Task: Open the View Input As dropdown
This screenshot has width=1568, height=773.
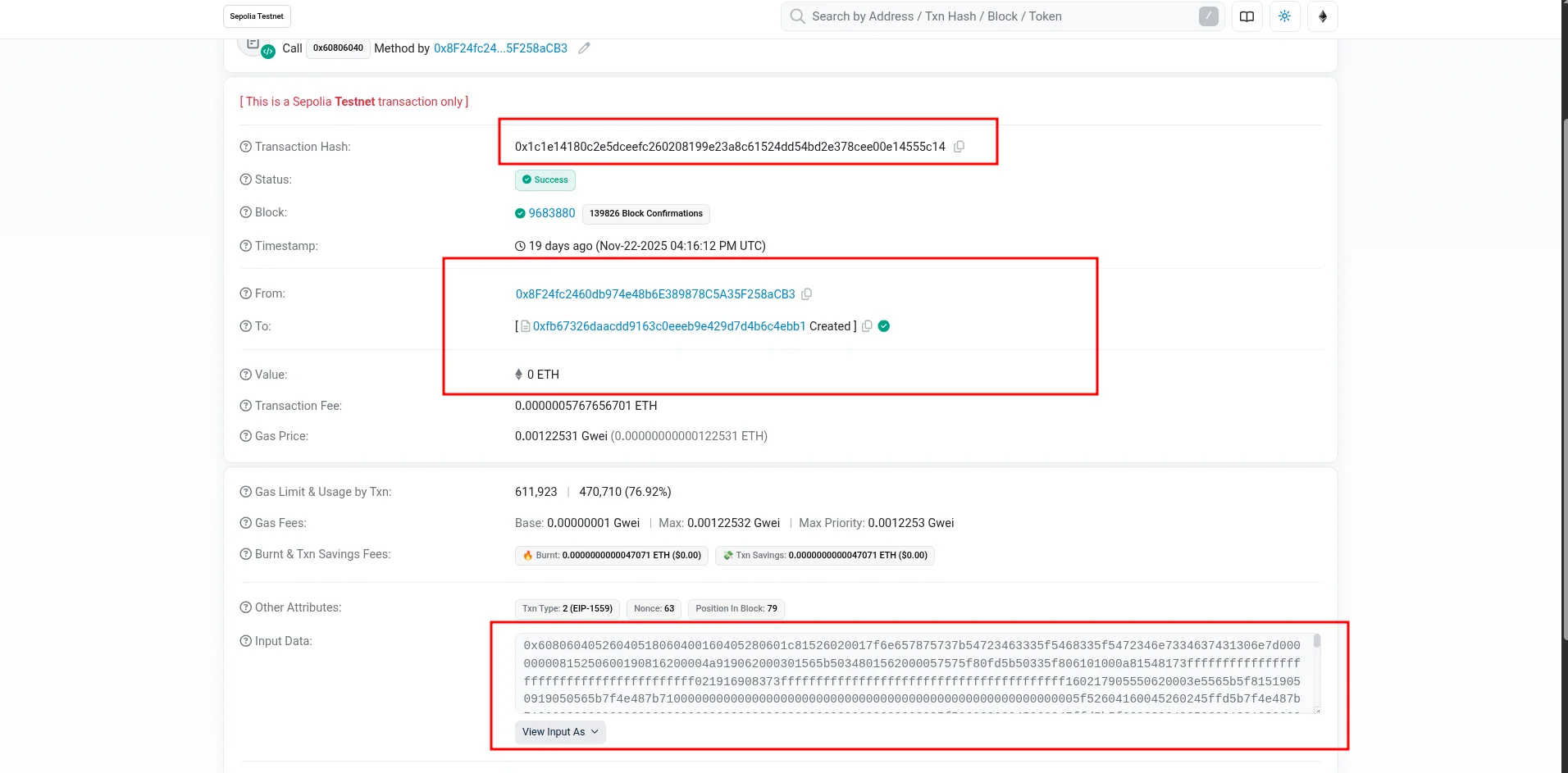Action: pos(559,731)
